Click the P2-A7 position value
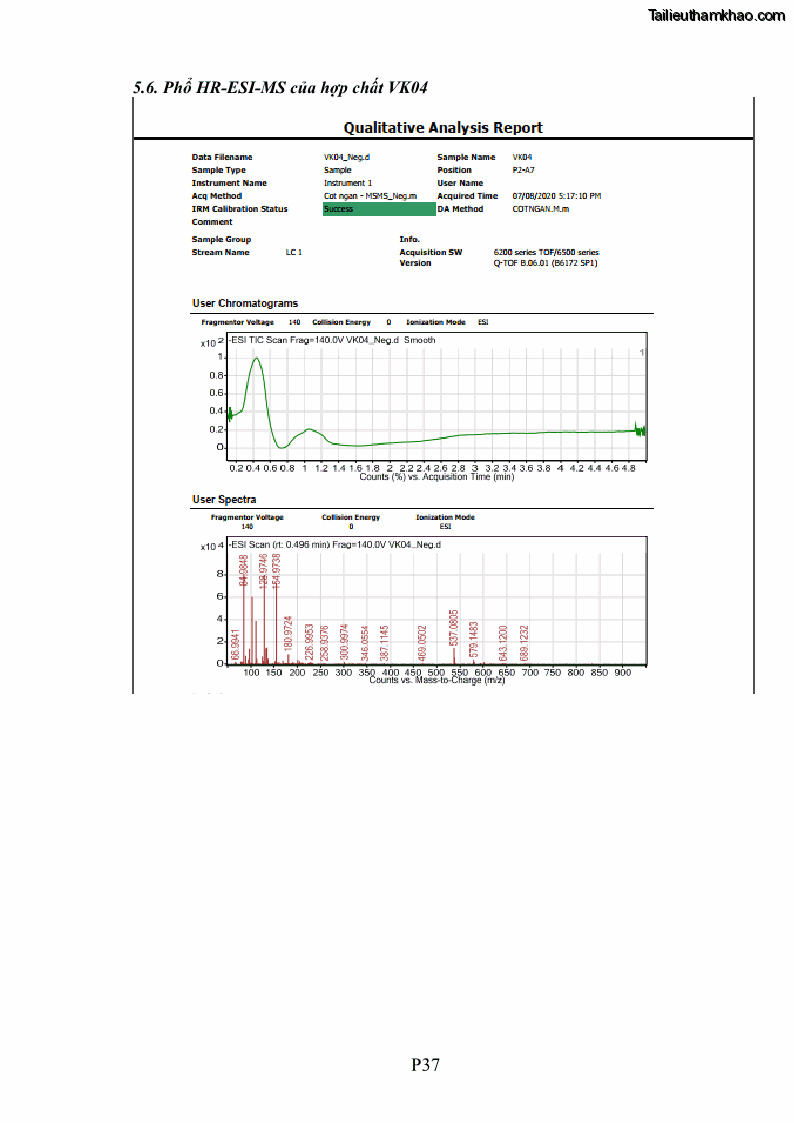Screen dimensions: 794x1123 click(x=525, y=170)
